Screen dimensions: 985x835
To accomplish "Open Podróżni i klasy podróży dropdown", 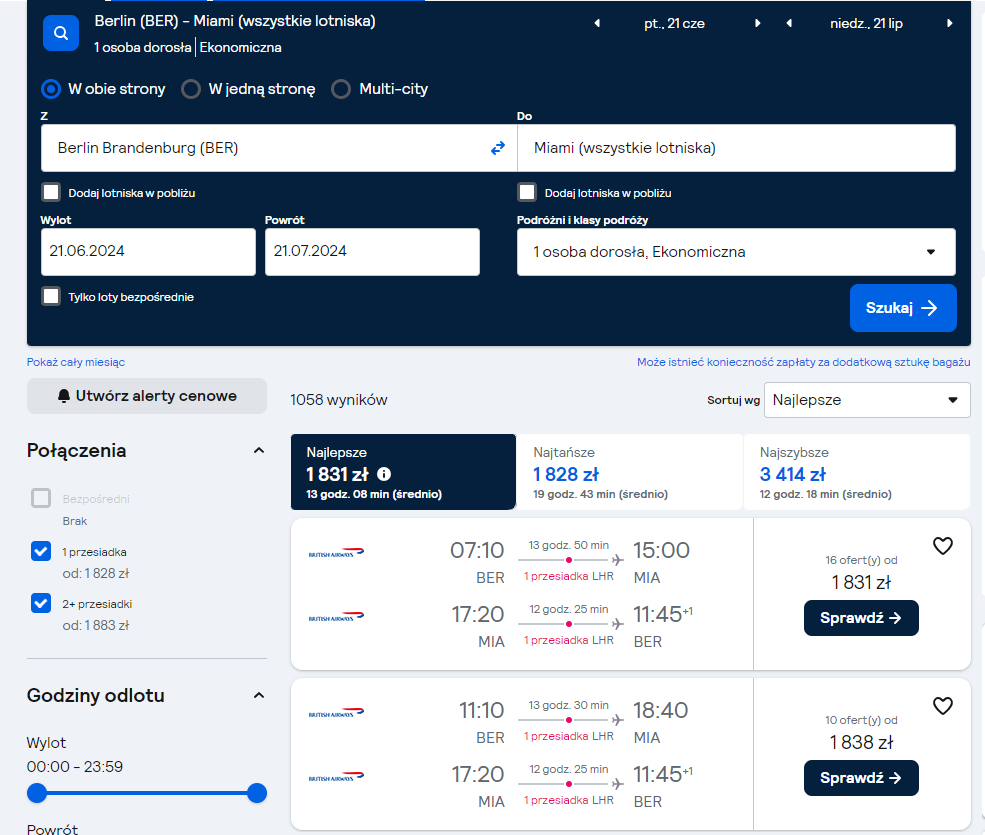I will 736,252.
